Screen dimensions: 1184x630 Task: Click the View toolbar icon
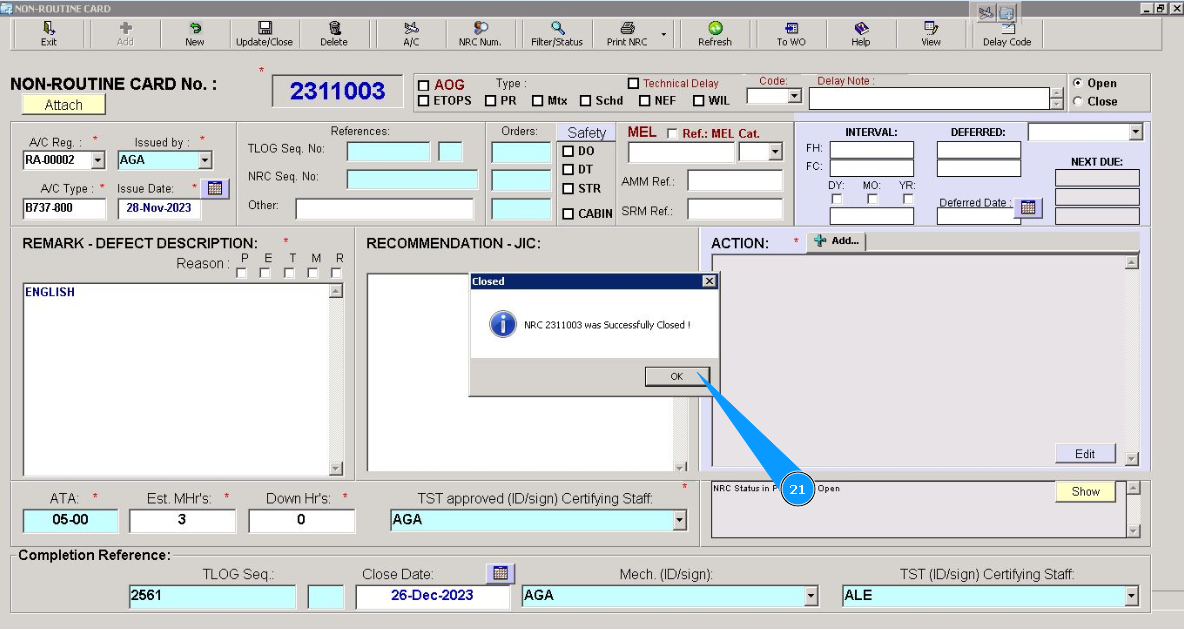click(x=931, y=34)
